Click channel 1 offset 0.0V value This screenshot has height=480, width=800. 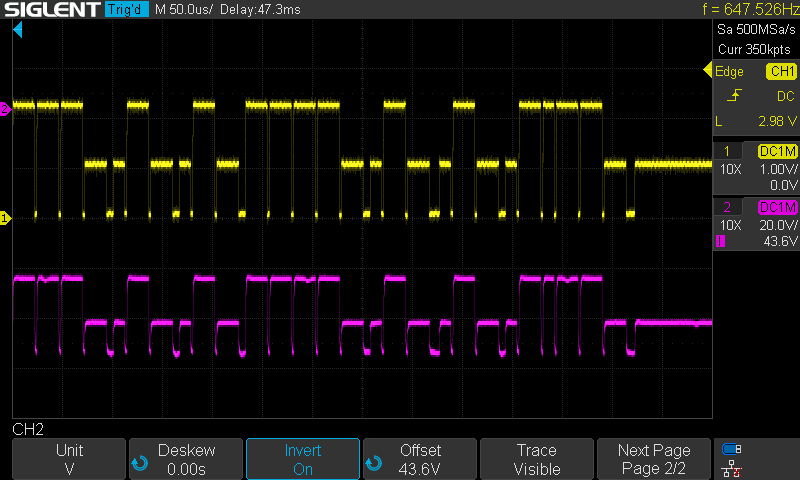[784, 185]
